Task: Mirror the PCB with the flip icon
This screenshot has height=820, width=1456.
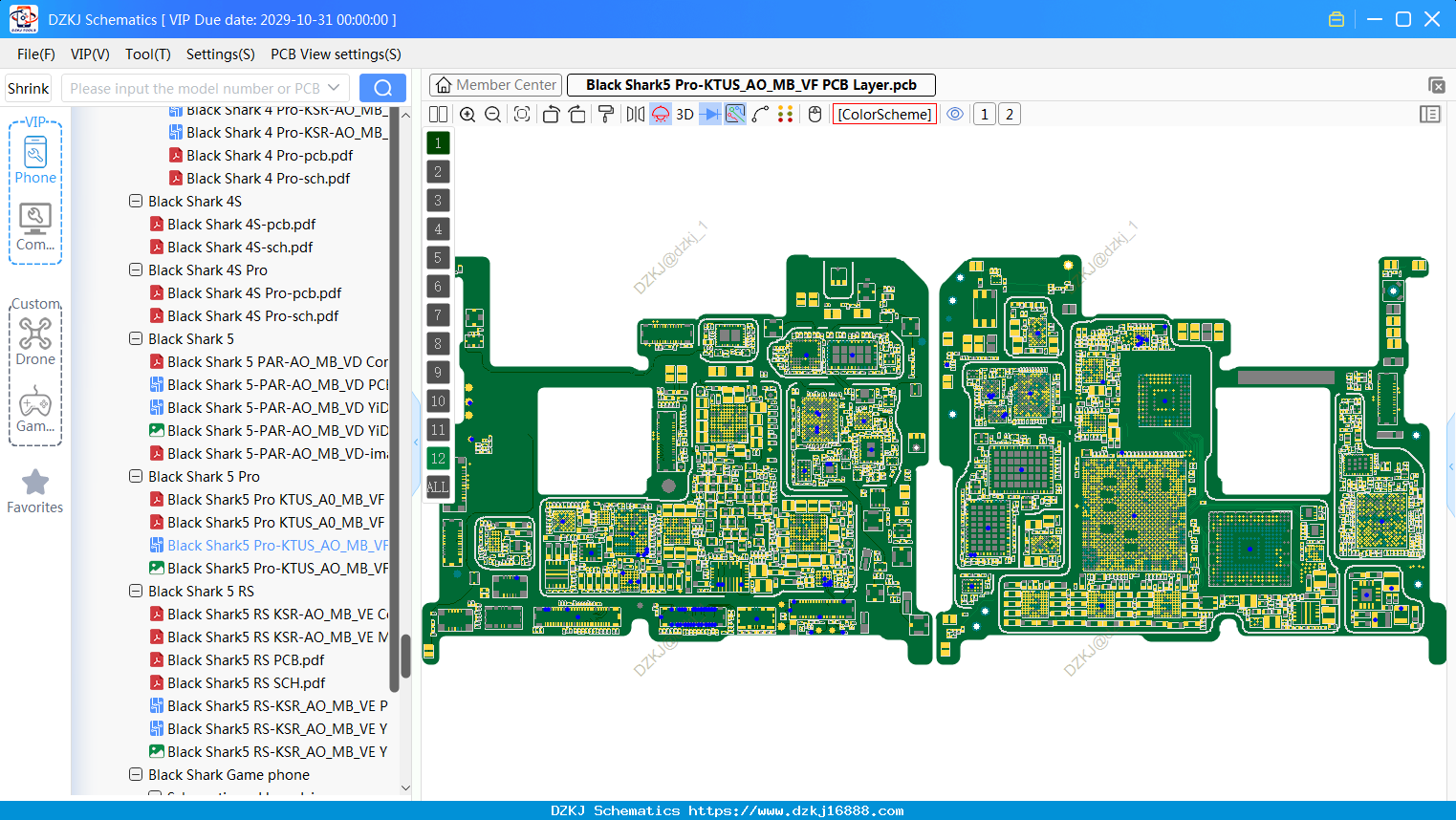Action: (636, 114)
